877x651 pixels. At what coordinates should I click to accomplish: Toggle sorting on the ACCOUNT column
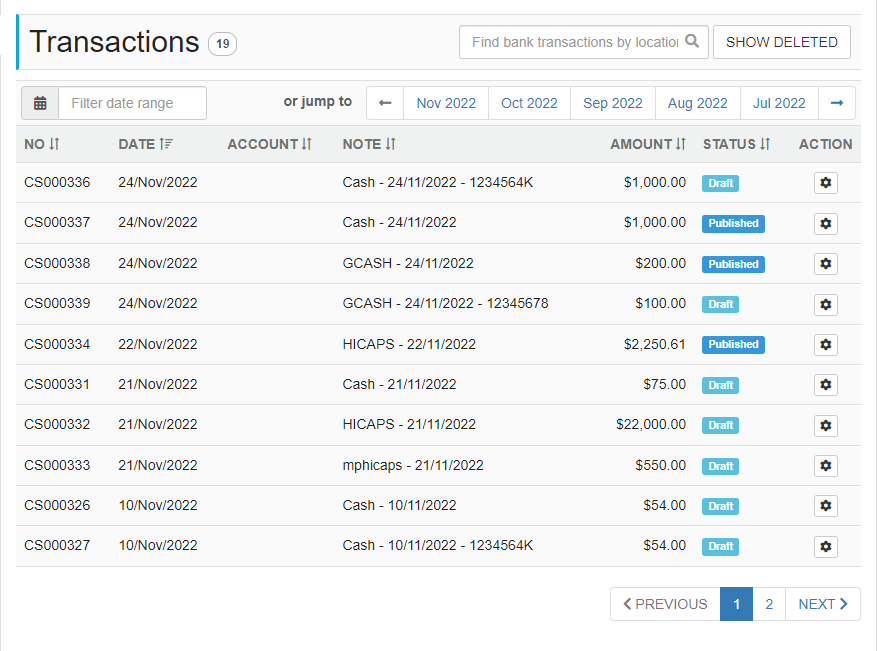[x=306, y=144]
